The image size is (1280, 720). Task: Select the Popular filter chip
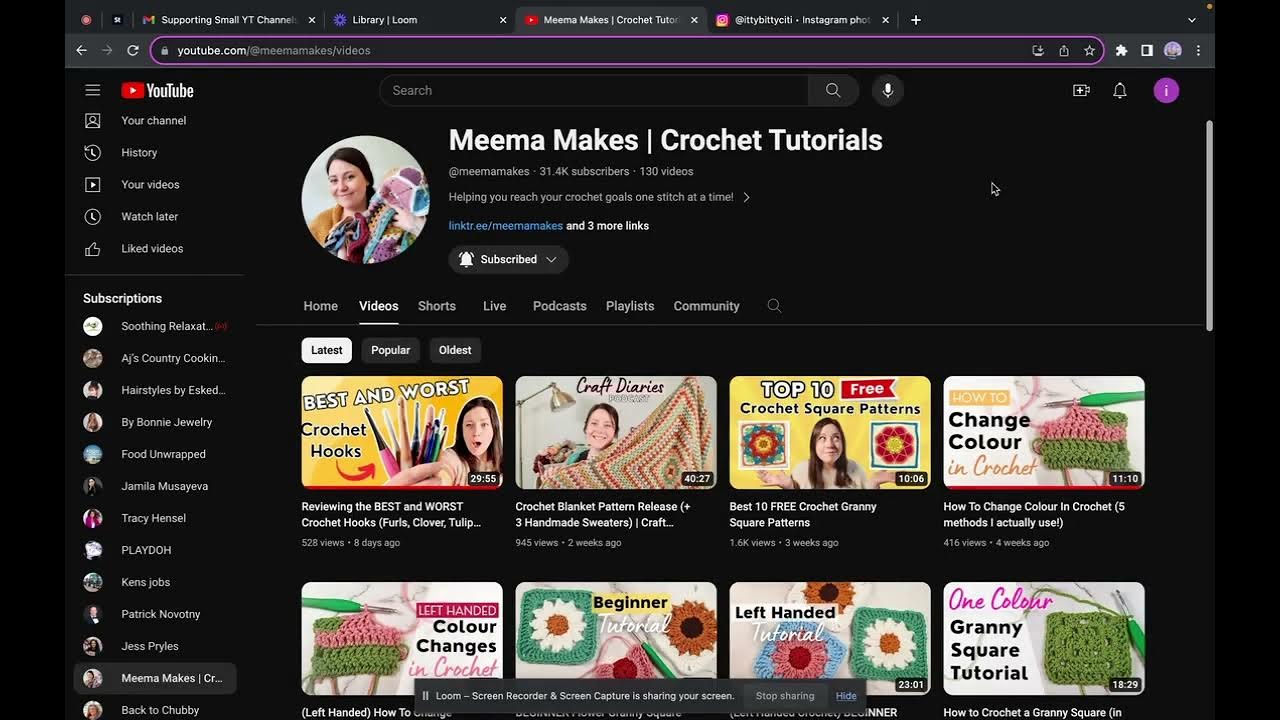pyautogui.click(x=390, y=350)
